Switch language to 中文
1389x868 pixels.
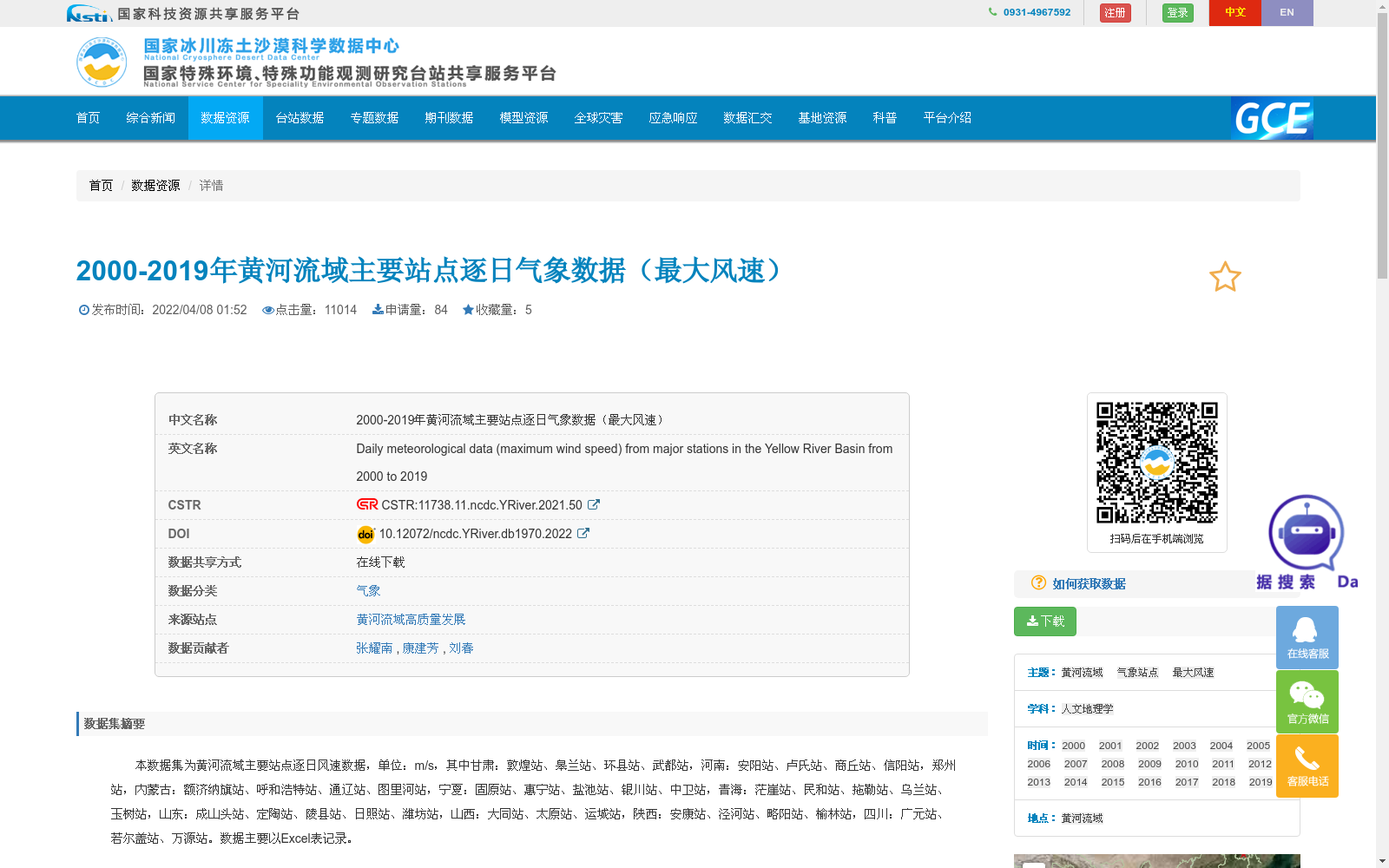pos(1235,12)
